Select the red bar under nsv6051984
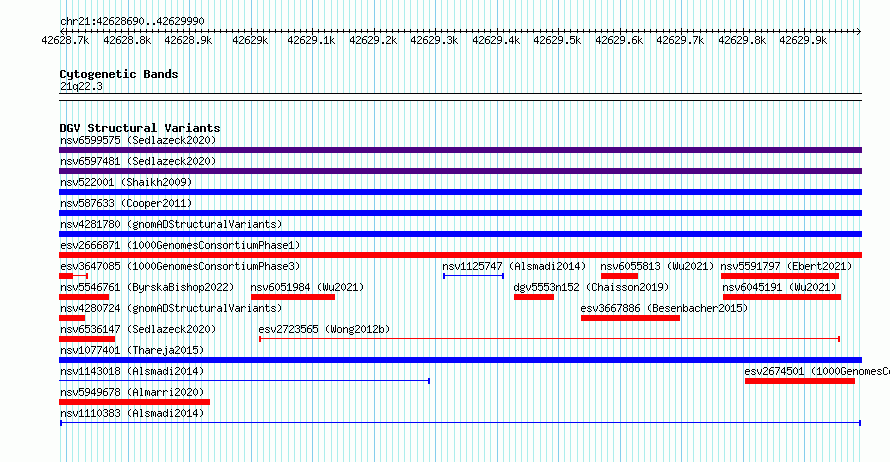Image resolution: width=890 pixels, height=462 pixels. tap(293, 297)
